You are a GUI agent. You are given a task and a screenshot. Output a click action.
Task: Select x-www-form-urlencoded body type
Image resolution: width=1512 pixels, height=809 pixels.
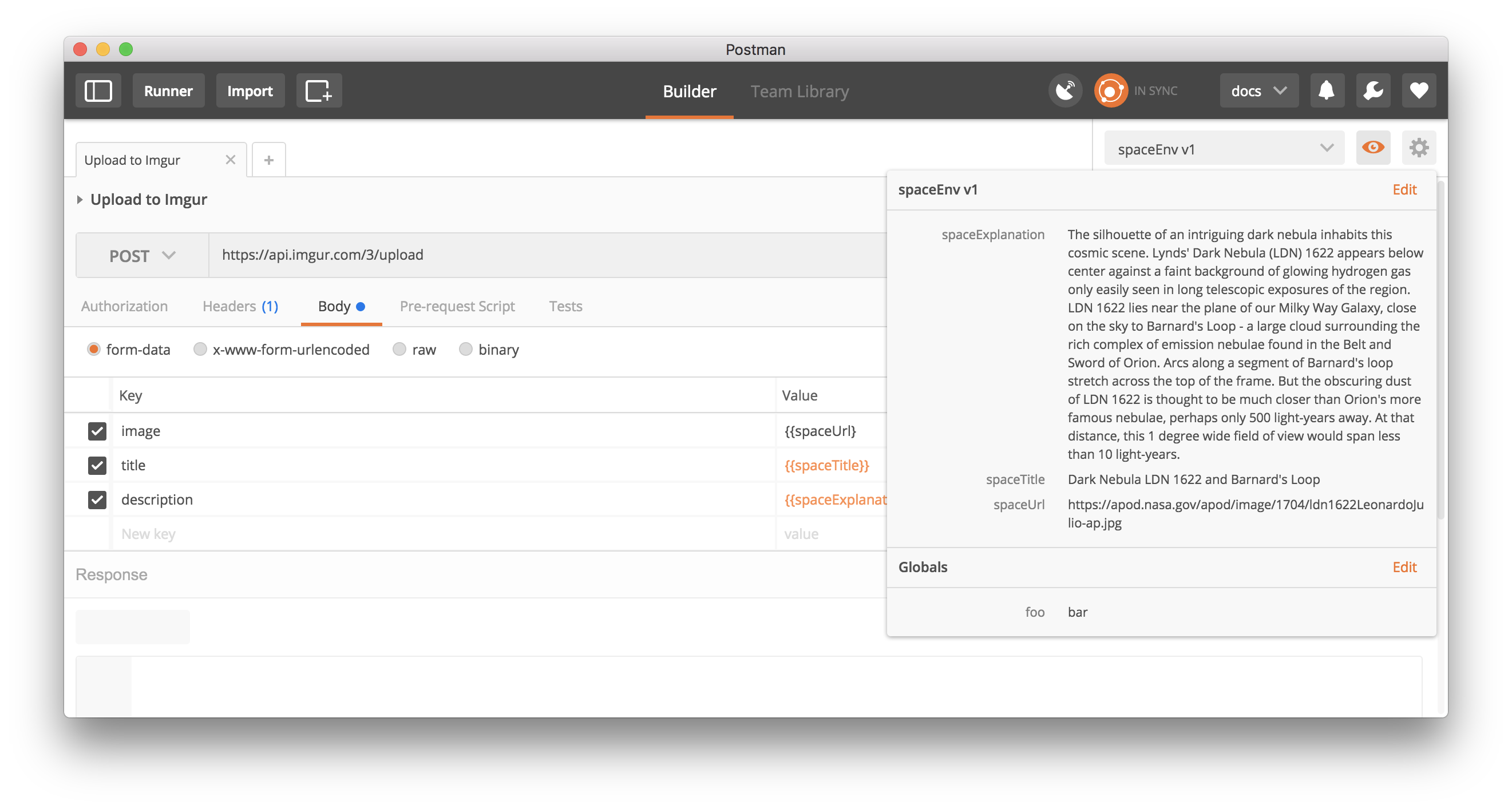click(200, 349)
